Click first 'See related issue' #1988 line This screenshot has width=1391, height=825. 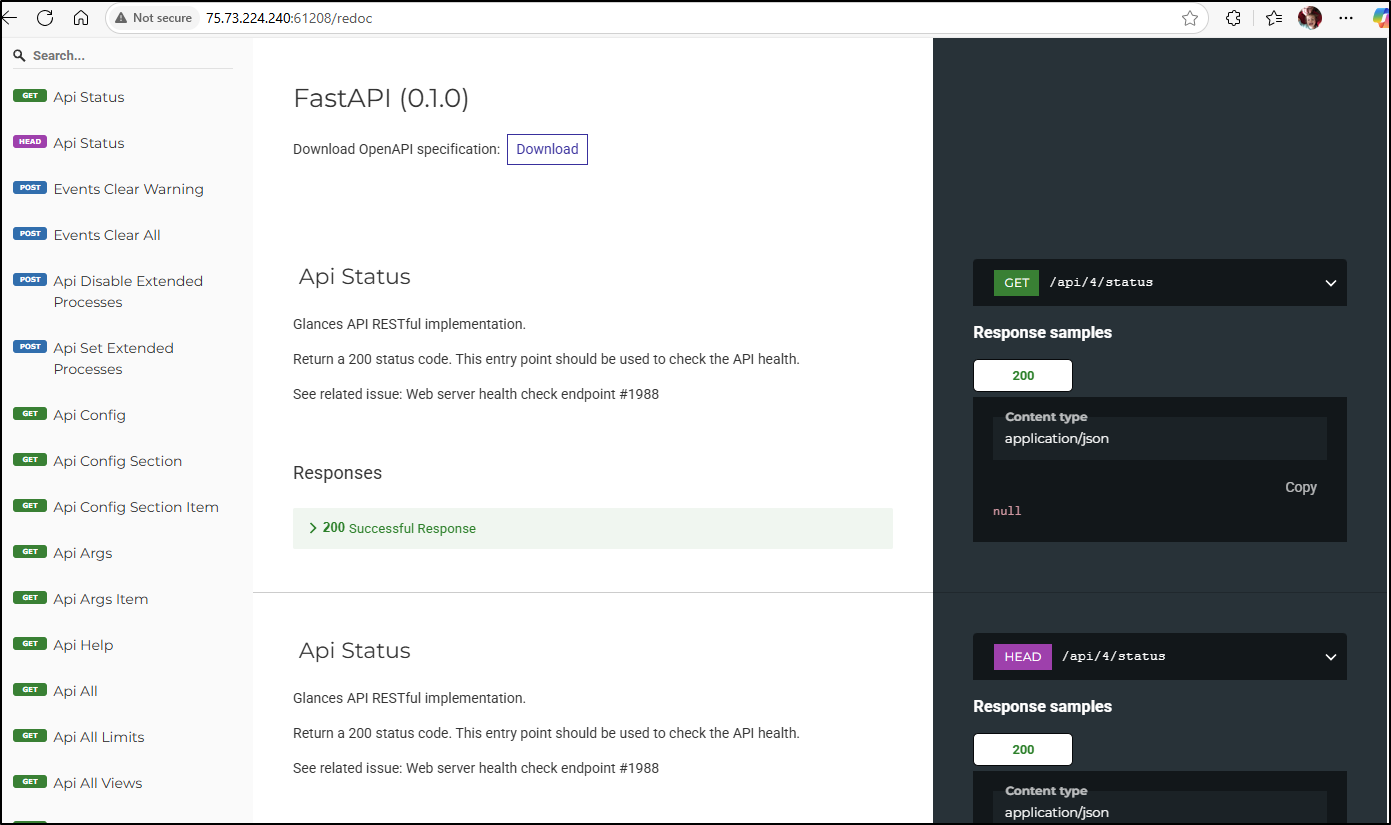pos(476,394)
